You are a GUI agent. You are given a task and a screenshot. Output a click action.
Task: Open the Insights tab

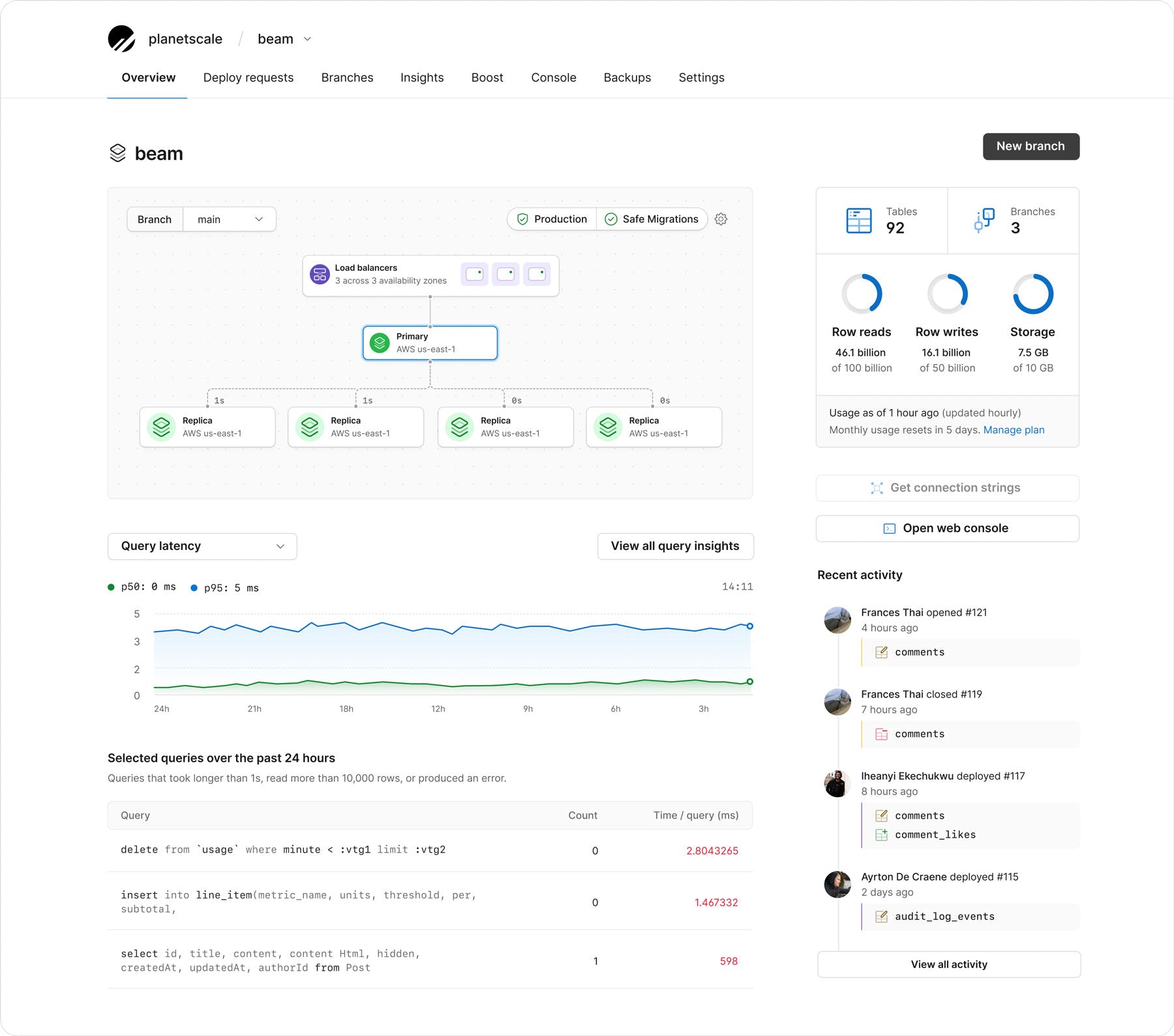[x=422, y=78]
